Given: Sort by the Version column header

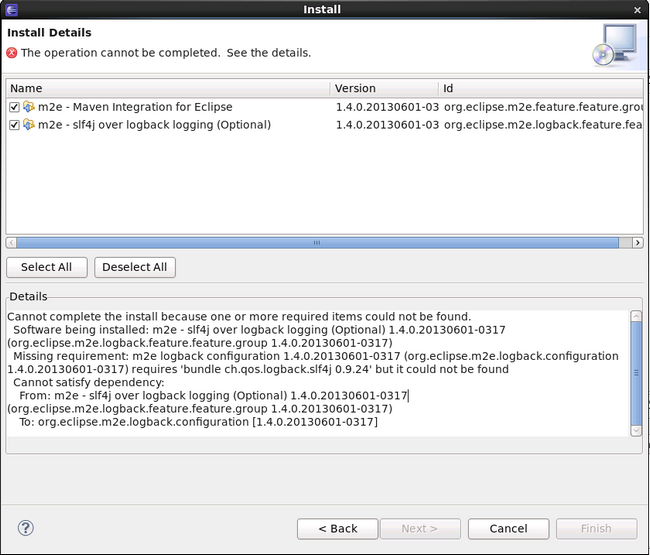Looking at the screenshot, I should click(384, 88).
